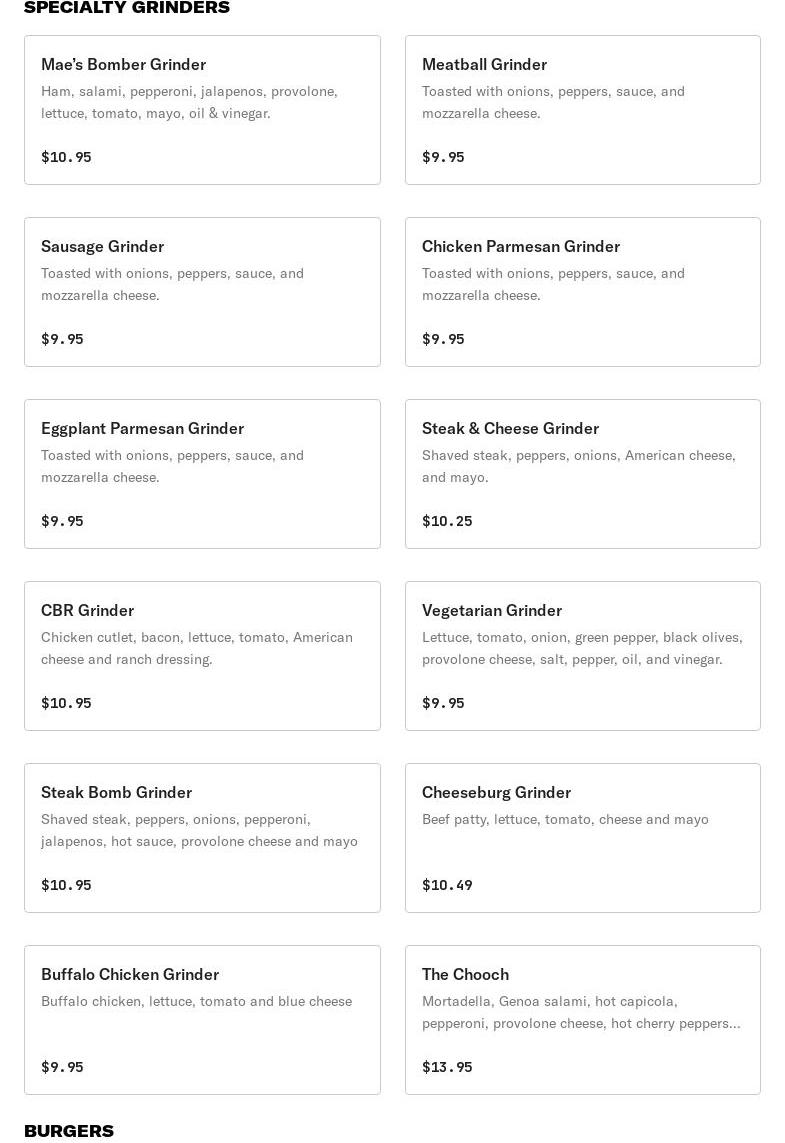Image resolution: width=785 pixels, height=1143 pixels.
Task: Click the $10.49 price label
Action: tap(447, 885)
